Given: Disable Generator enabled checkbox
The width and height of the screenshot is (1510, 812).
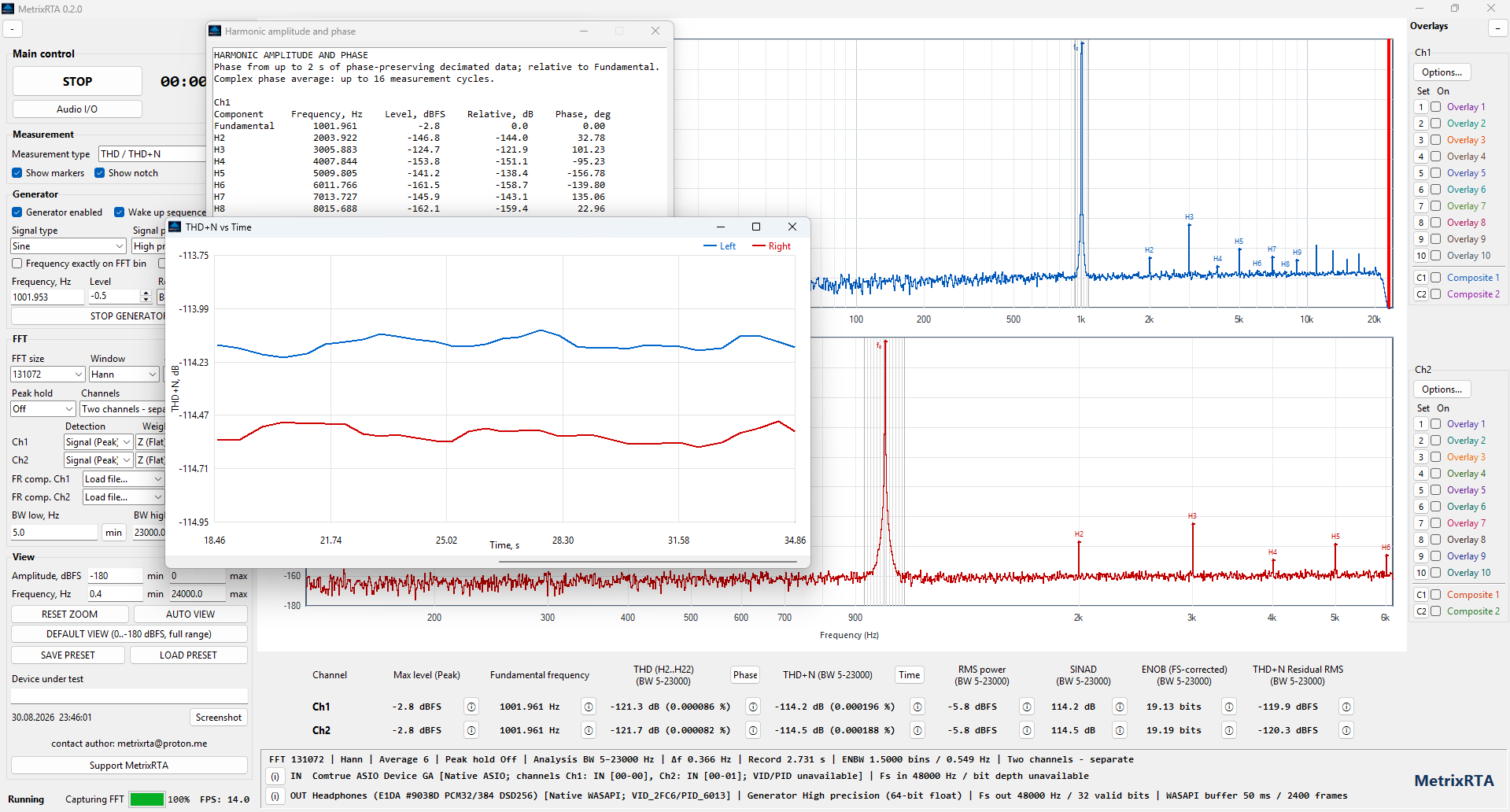Looking at the screenshot, I should click(x=17, y=212).
